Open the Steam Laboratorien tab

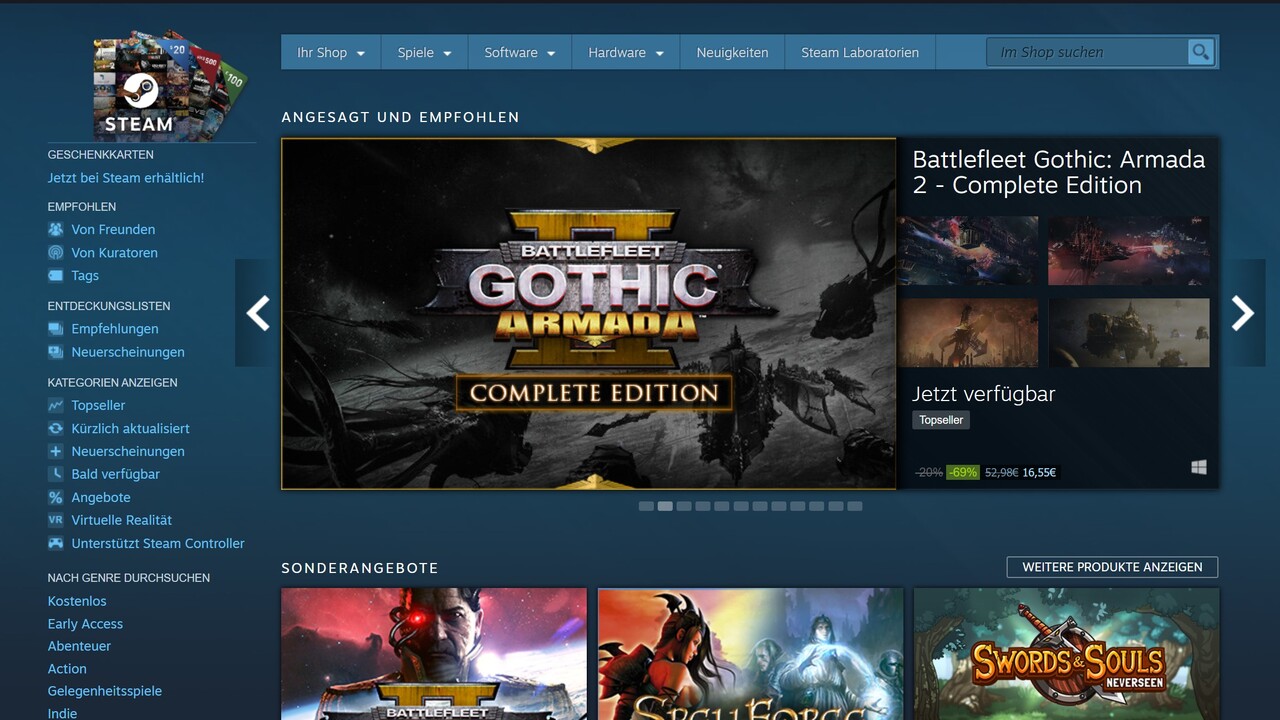[860, 53]
